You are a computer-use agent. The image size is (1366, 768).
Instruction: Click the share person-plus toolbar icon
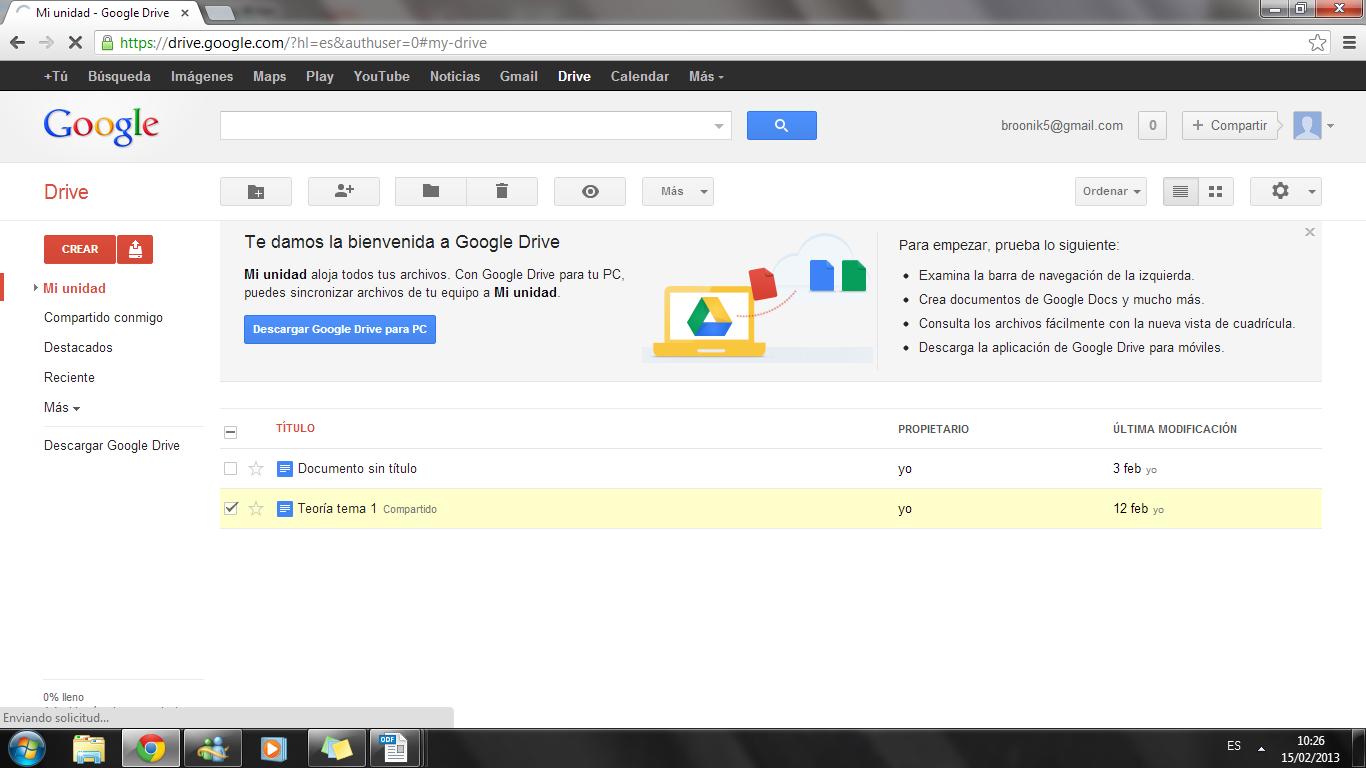344,191
